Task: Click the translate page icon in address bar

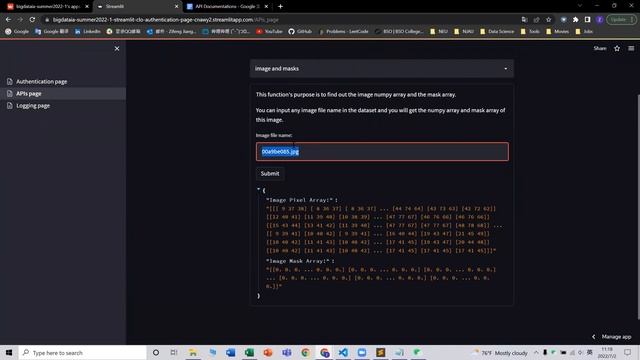Action: [524, 20]
